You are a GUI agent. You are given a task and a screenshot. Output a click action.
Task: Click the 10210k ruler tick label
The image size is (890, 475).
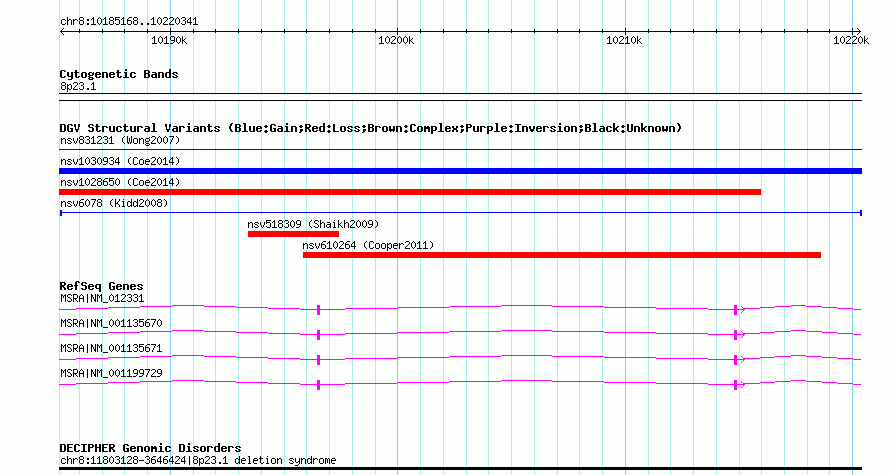pos(624,40)
